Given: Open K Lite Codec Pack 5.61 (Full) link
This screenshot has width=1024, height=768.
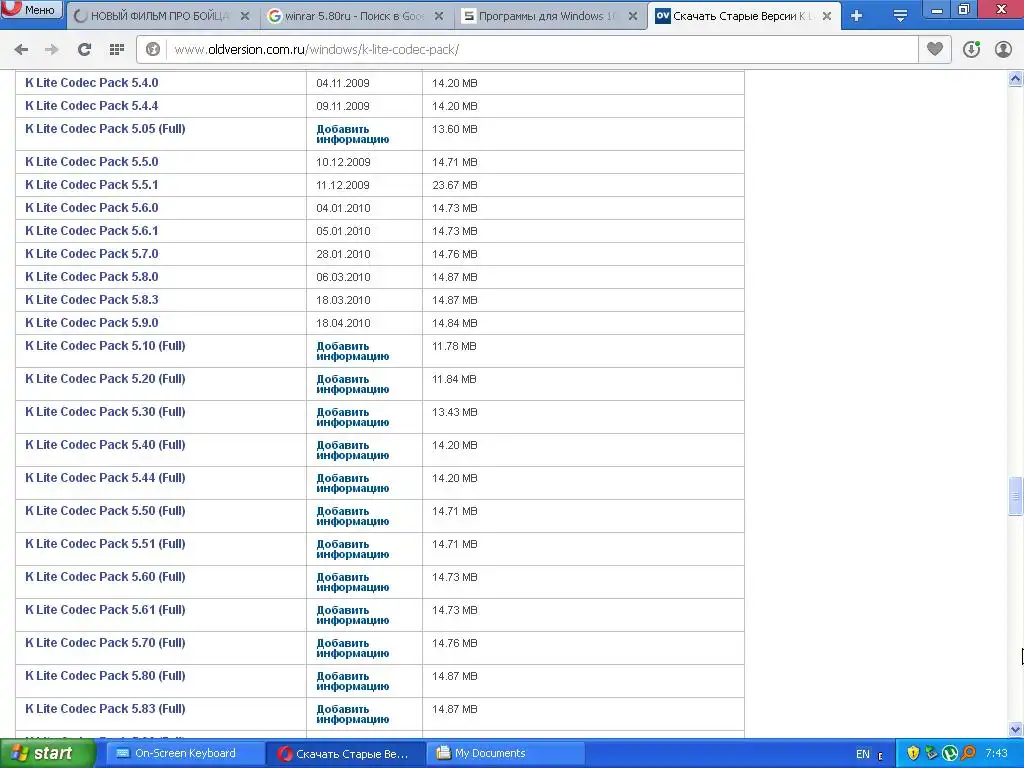Looking at the screenshot, I should 105,609.
